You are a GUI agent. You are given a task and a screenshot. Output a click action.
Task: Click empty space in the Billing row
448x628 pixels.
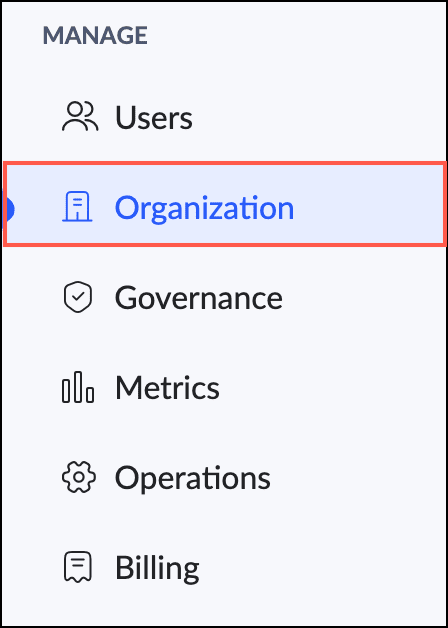320,568
